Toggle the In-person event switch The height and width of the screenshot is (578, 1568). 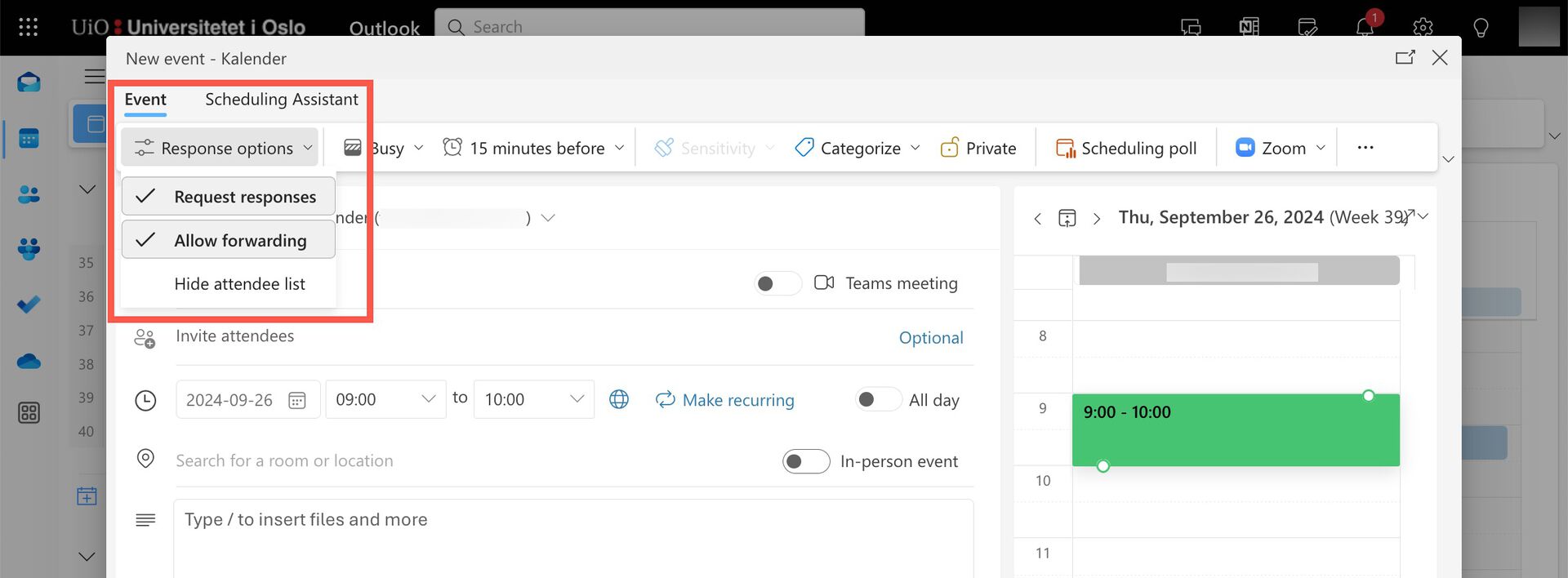(x=806, y=461)
